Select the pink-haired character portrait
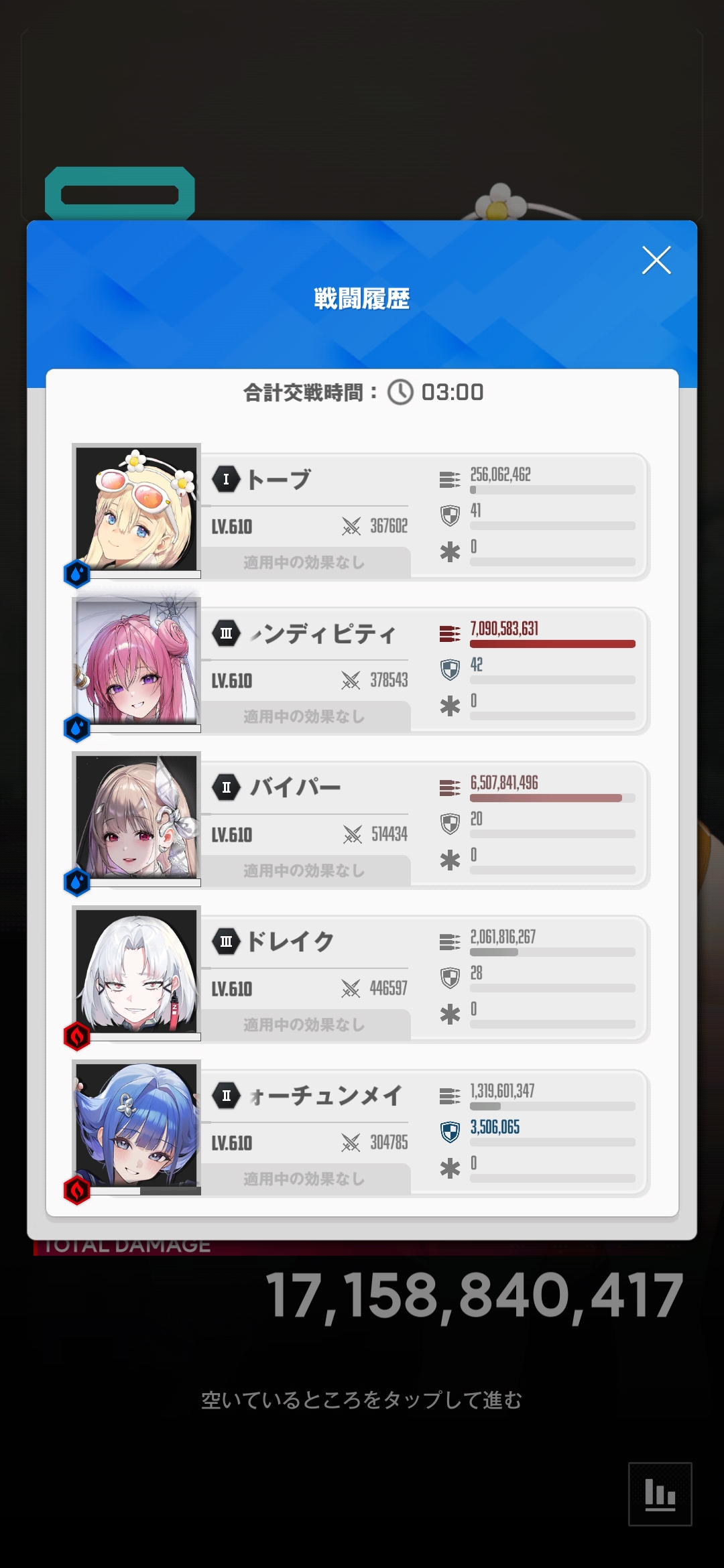The height and width of the screenshot is (1568, 724). point(137,663)
